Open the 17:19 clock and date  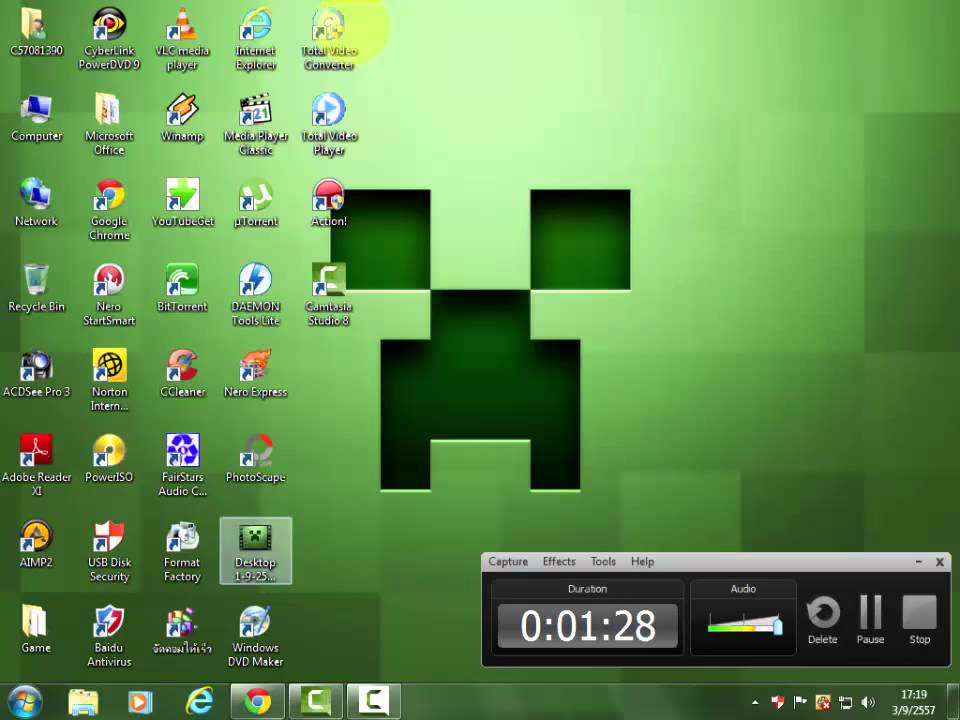tap(913, 702)
